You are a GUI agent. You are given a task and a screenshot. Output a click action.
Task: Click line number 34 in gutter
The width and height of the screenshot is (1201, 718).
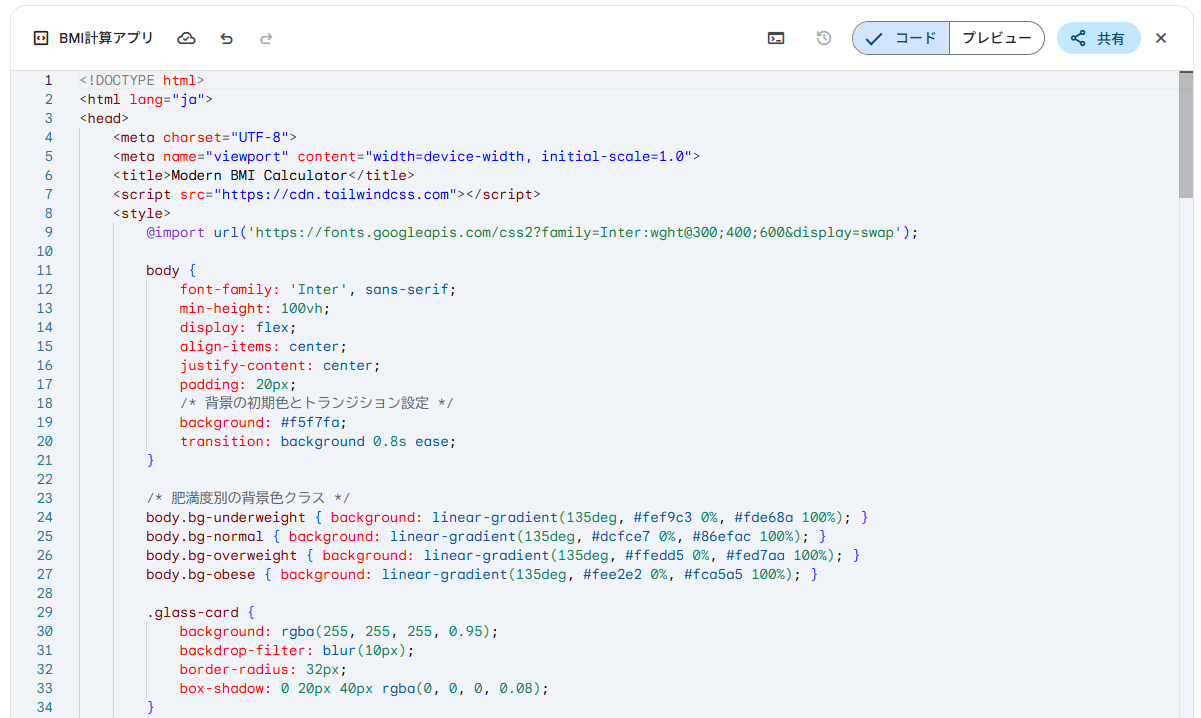44,707
